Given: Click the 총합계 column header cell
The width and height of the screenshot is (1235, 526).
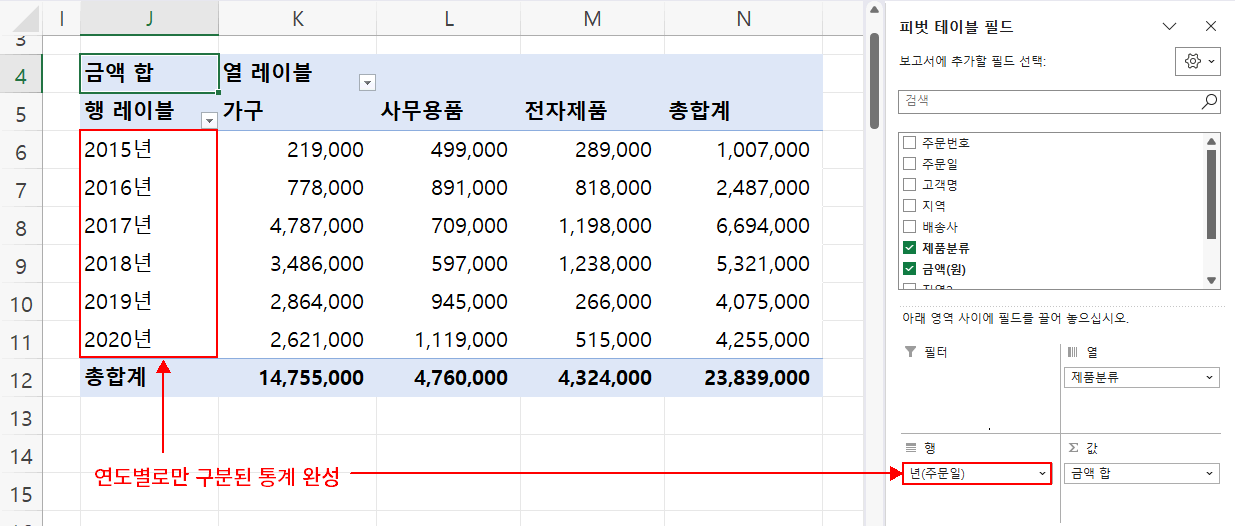Looking at the screenshot, I should click(742, 111).
